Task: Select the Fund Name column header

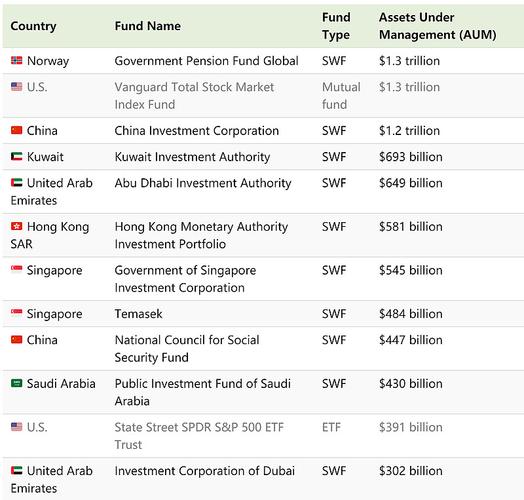Action: click(148, 26)
